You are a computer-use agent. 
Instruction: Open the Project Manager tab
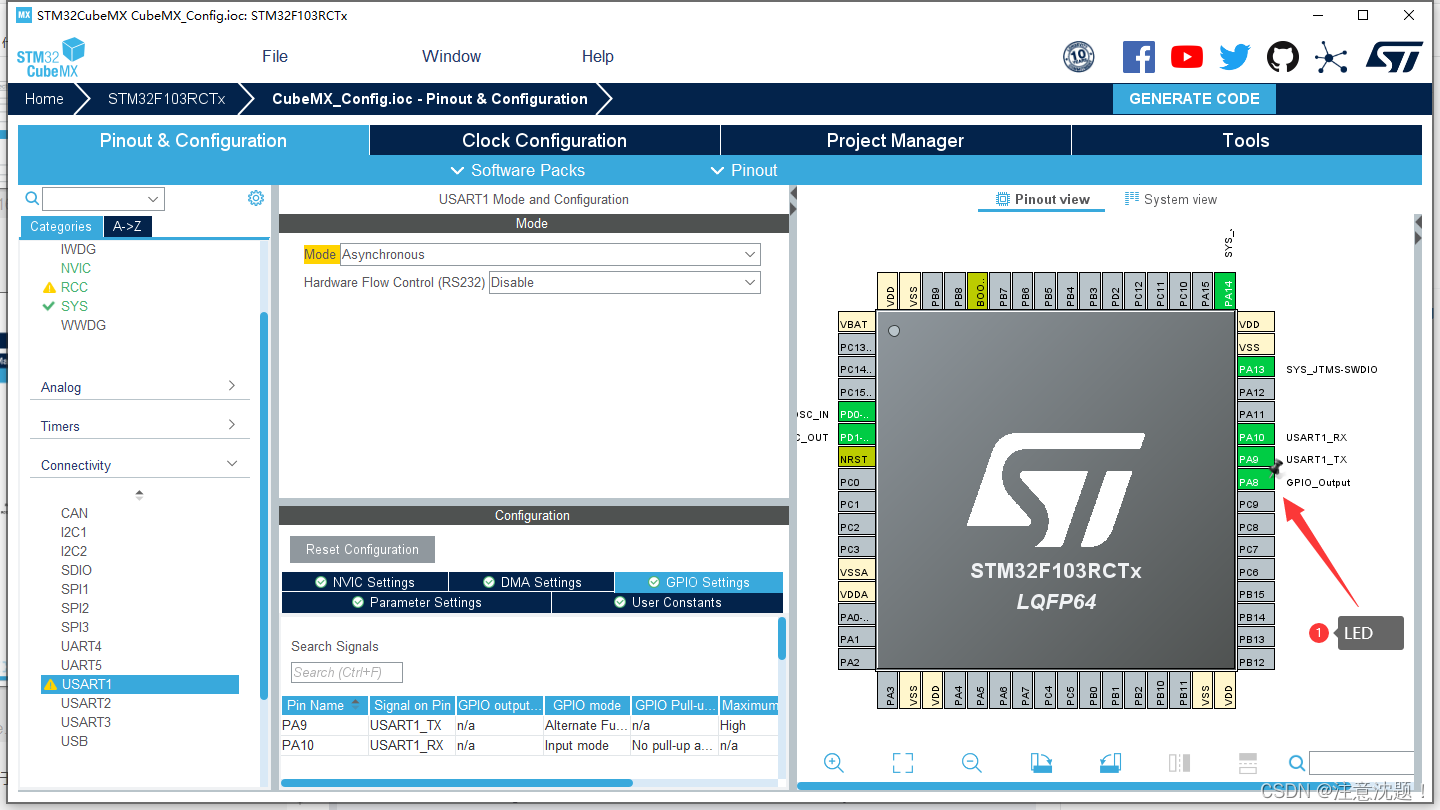[895, 140]
